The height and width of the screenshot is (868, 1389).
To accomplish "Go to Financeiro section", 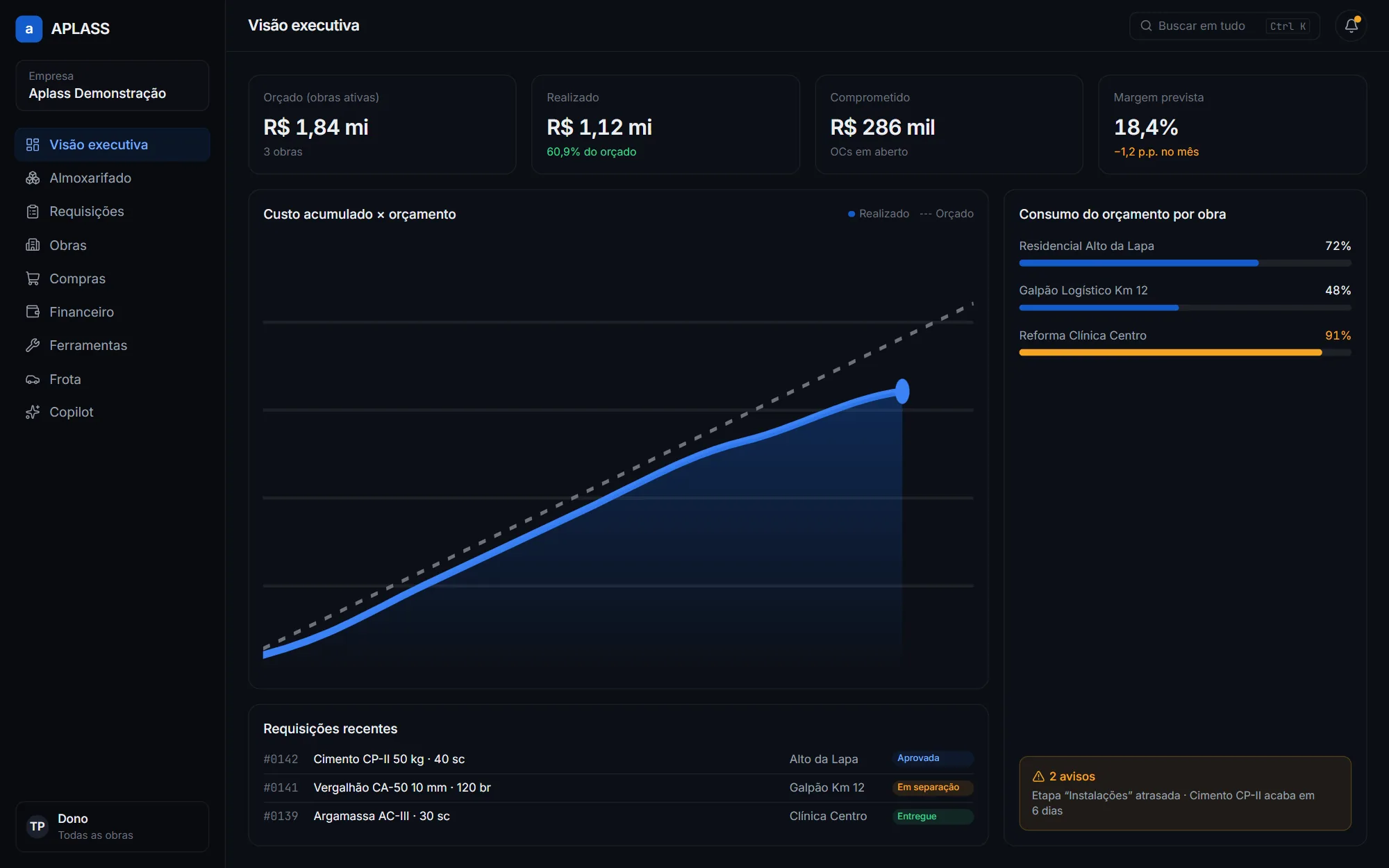I will pos(113,312).
